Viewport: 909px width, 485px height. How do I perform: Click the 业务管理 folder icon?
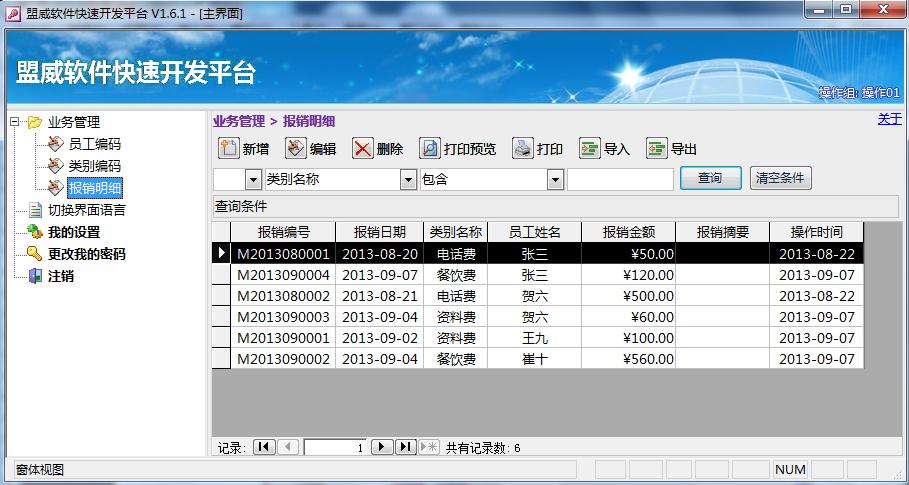pyautogui.click(x=35, y=122)
